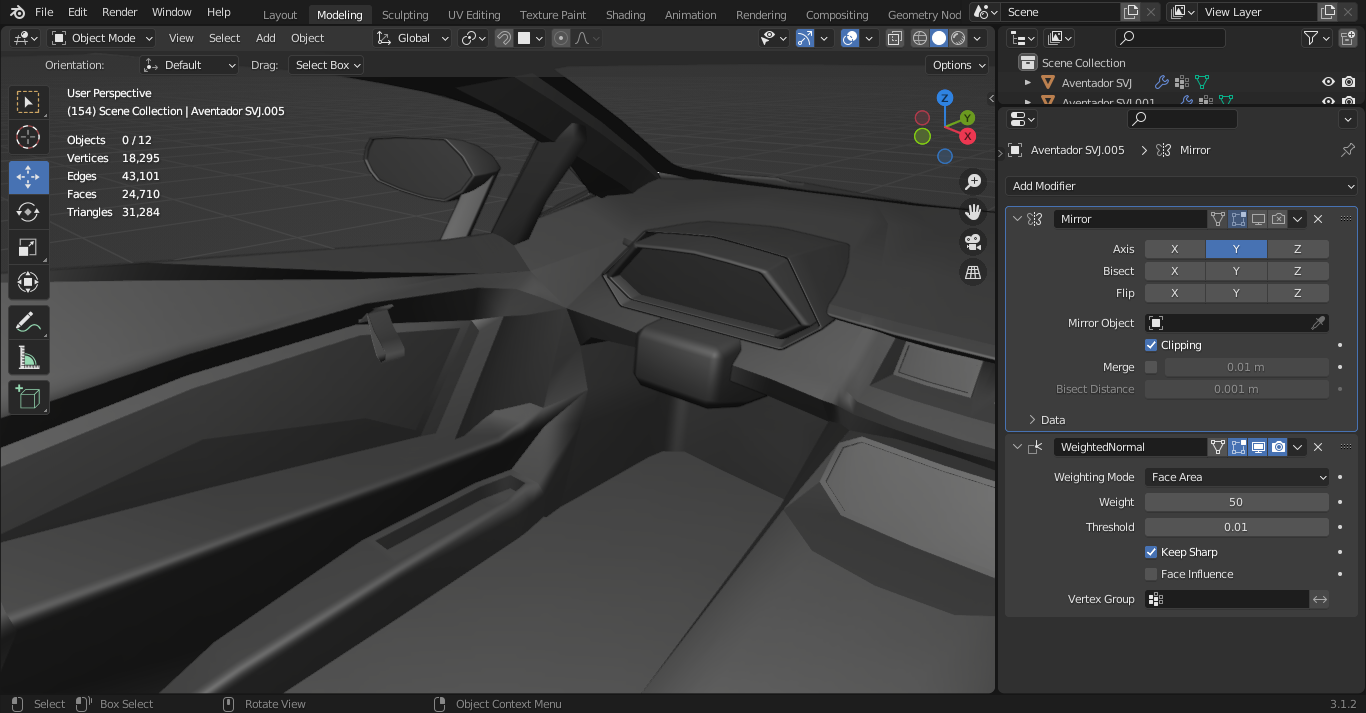The image size is (1366, 713).
Task: Pin the properties editor context
Action: pos(1348,150)
